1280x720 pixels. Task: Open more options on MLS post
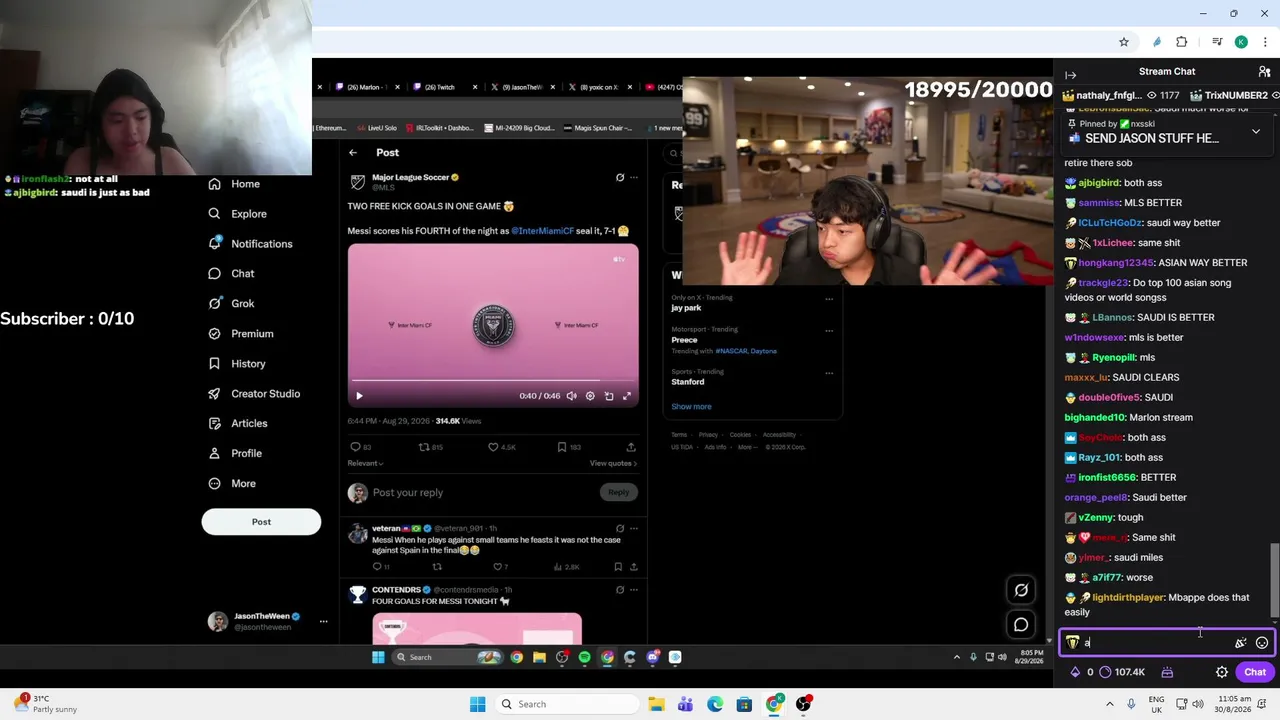pyautogui.click(x=634, y=178)
